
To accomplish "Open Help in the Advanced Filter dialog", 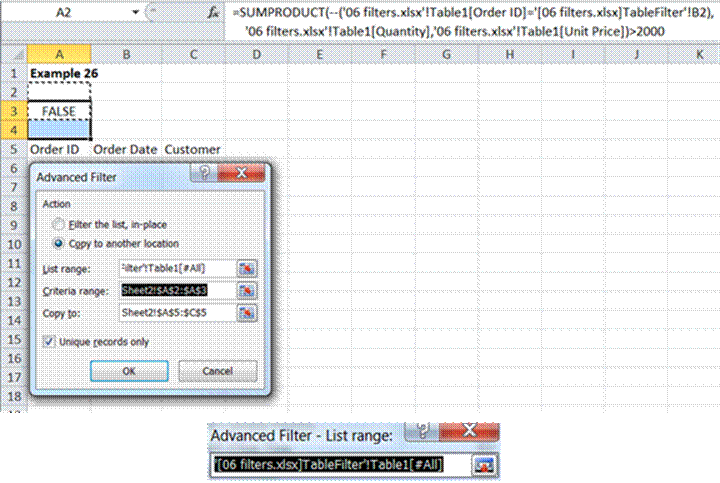I will pos(203,176).
